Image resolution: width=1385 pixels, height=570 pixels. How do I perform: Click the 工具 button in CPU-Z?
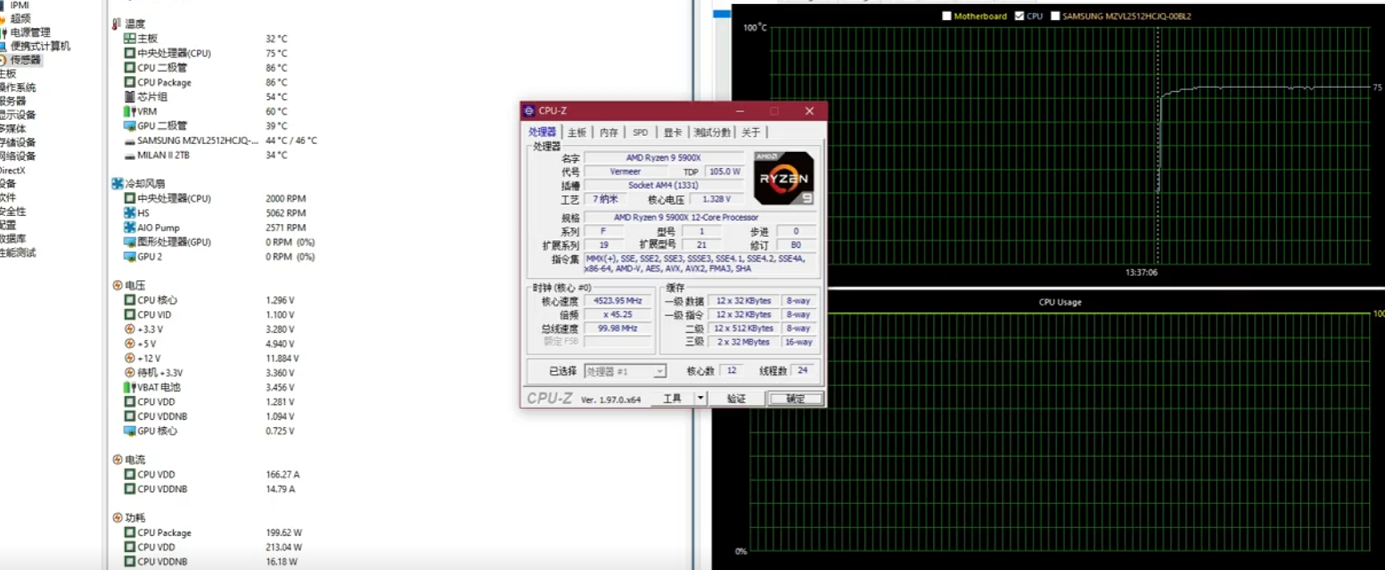click(x=672, y=398)
